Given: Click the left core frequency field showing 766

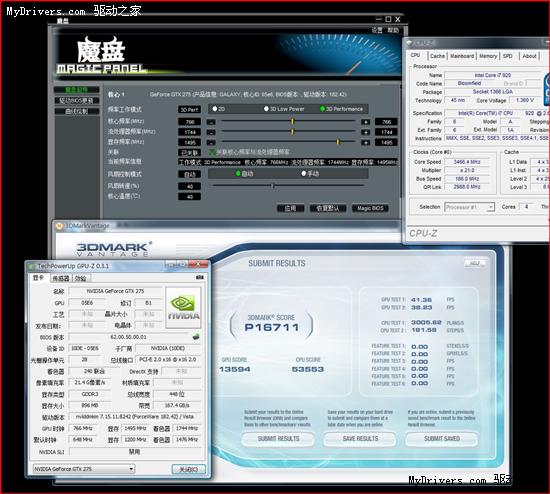Looking at the screenshot, I should coord(189,122).
